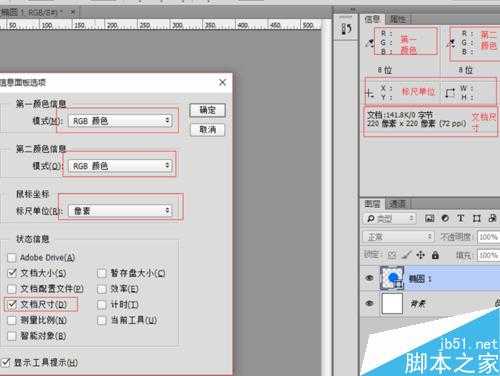500x376 pixels.
Task: Click first color eyedropper icon in Info panel
Action: [369, 43]
